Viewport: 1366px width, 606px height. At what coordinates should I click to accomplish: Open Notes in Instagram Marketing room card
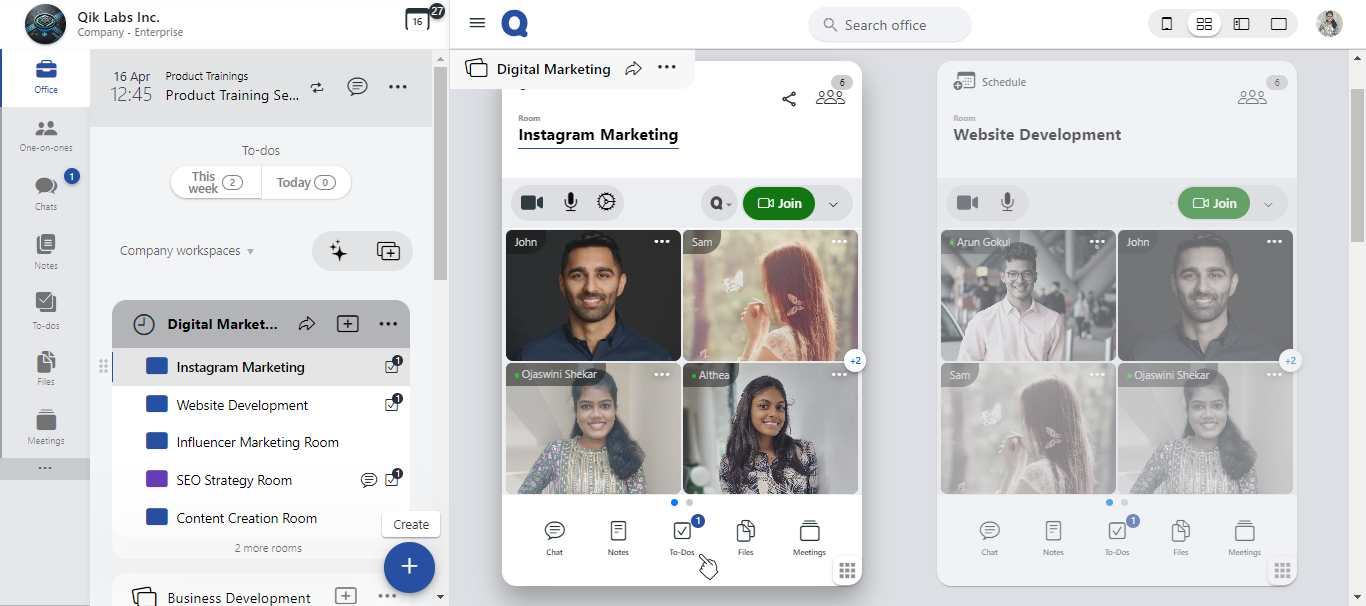tap(618, 538)
